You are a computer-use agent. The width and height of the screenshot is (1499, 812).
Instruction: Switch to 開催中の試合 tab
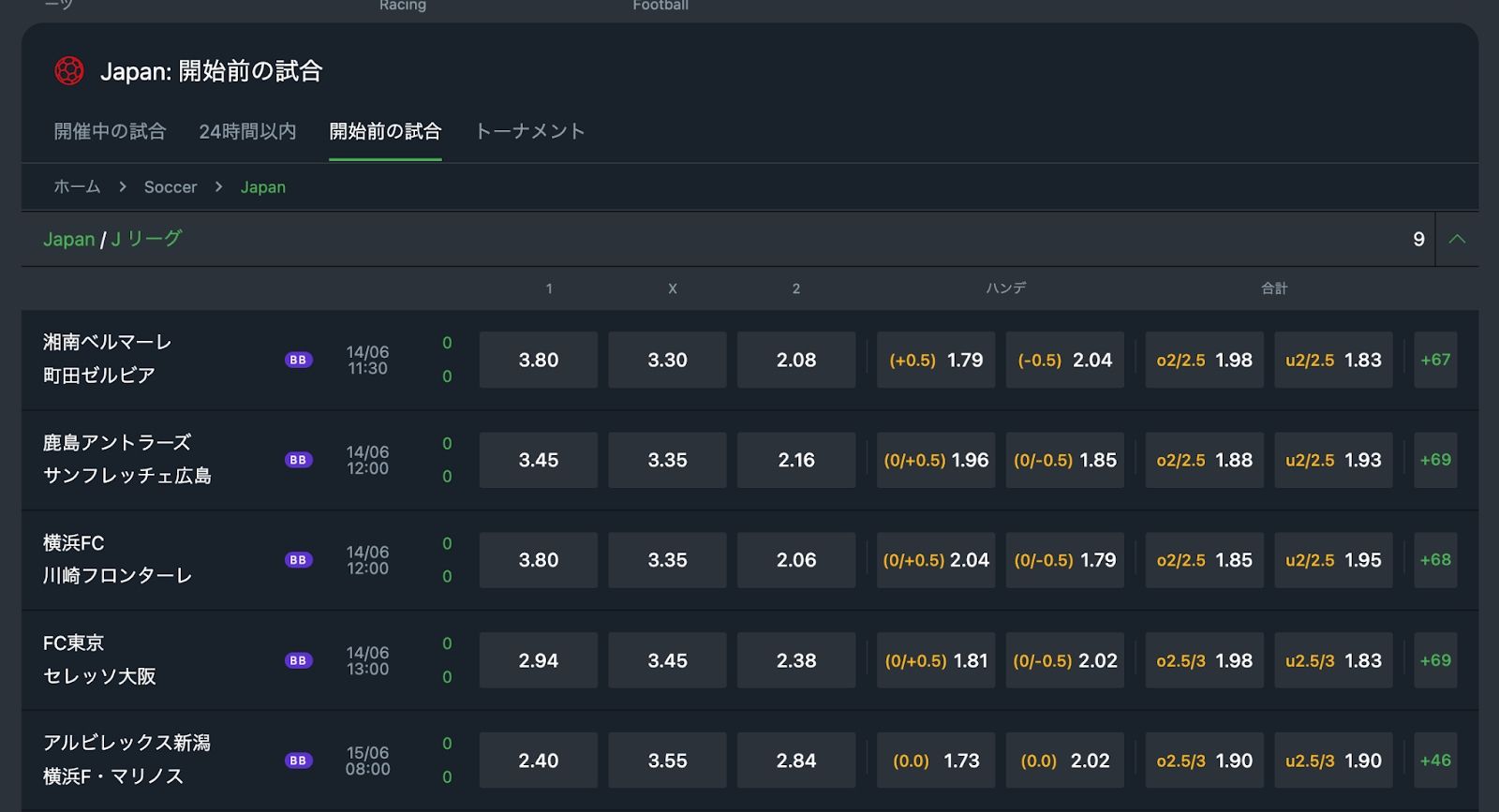pyautogui.click(x=110, y=131)
